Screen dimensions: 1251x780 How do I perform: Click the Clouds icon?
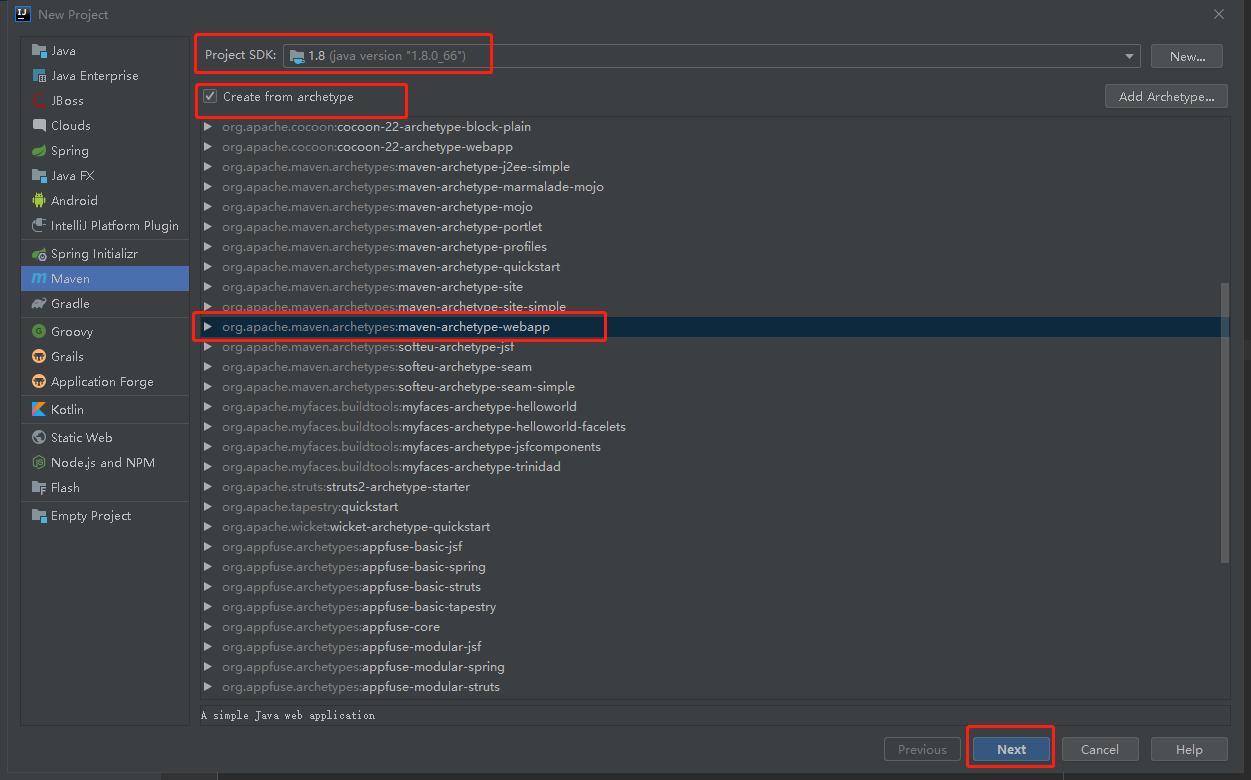click(39, 126)
